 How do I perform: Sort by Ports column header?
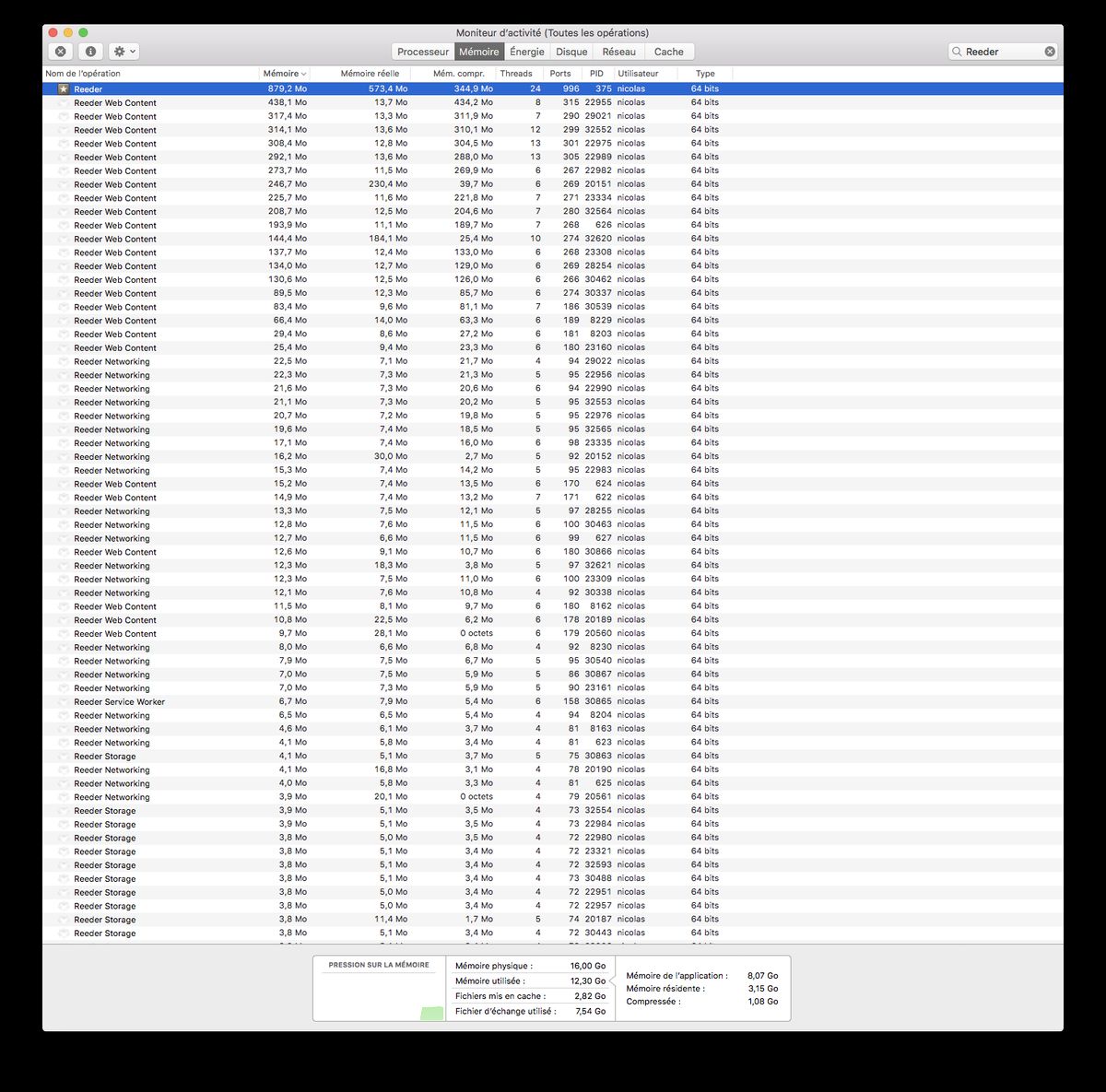pyautogui.click(x=560, y=74)
